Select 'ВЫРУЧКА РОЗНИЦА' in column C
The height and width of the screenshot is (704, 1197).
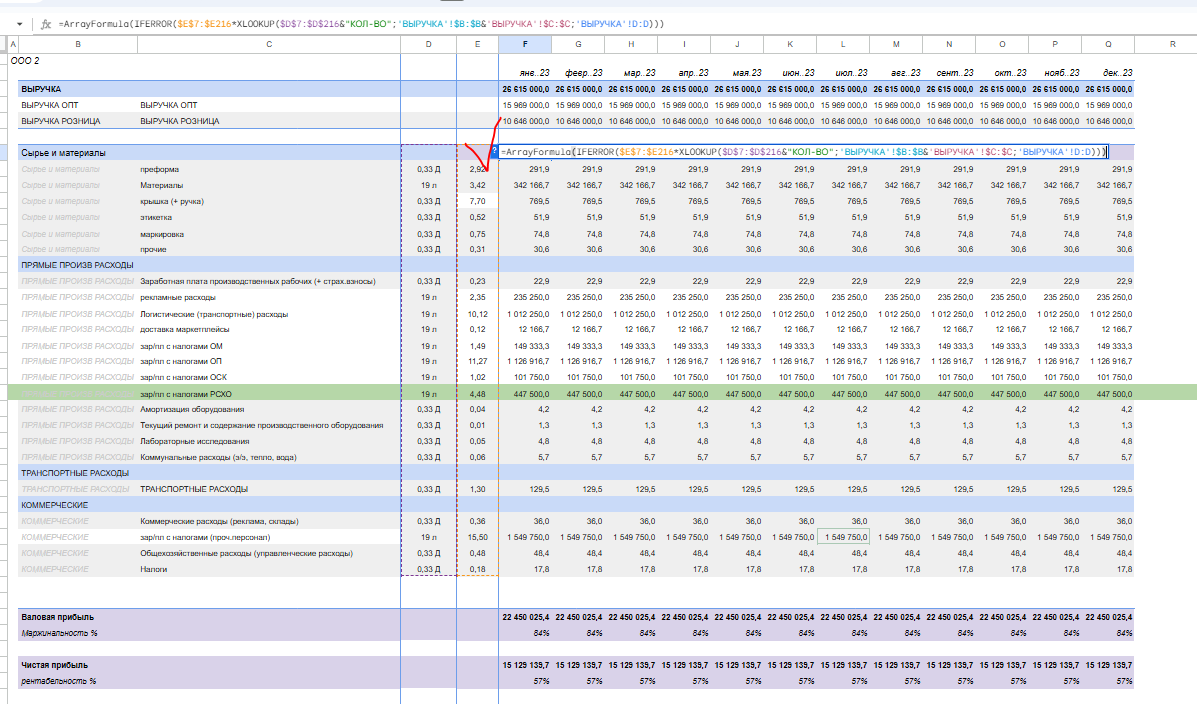179,121
